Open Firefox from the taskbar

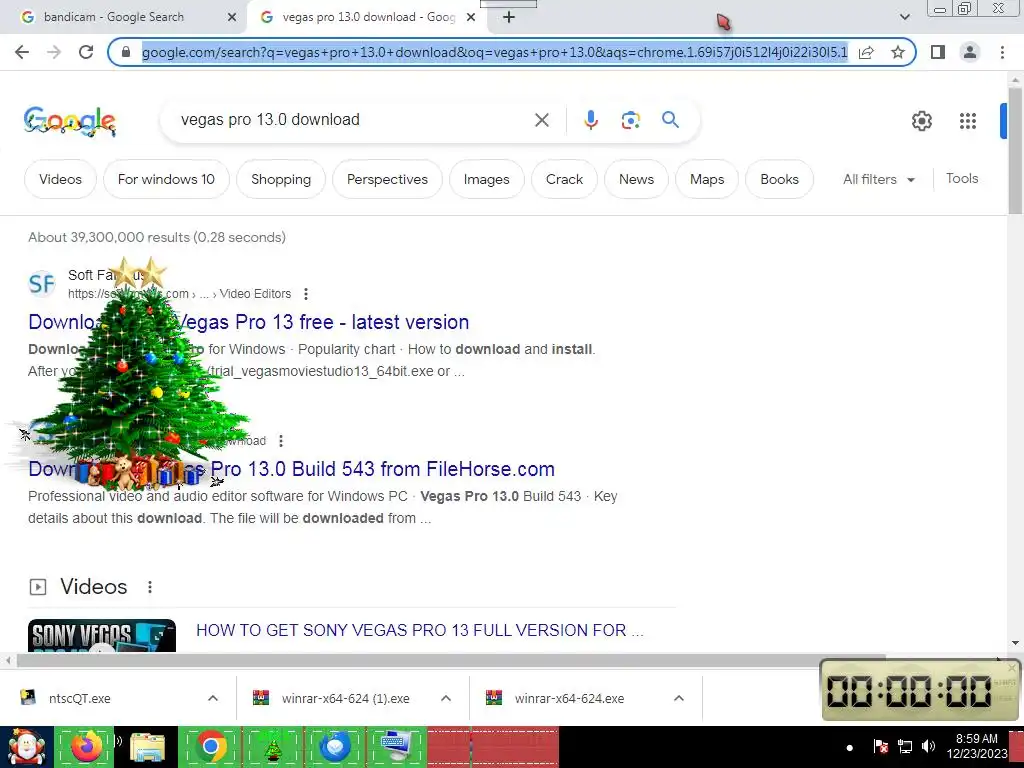pos(86,747)
